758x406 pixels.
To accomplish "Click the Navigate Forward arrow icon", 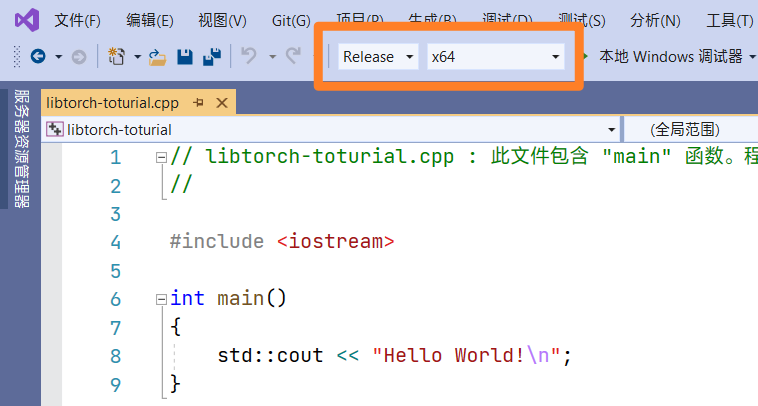I will pos(79,57).
